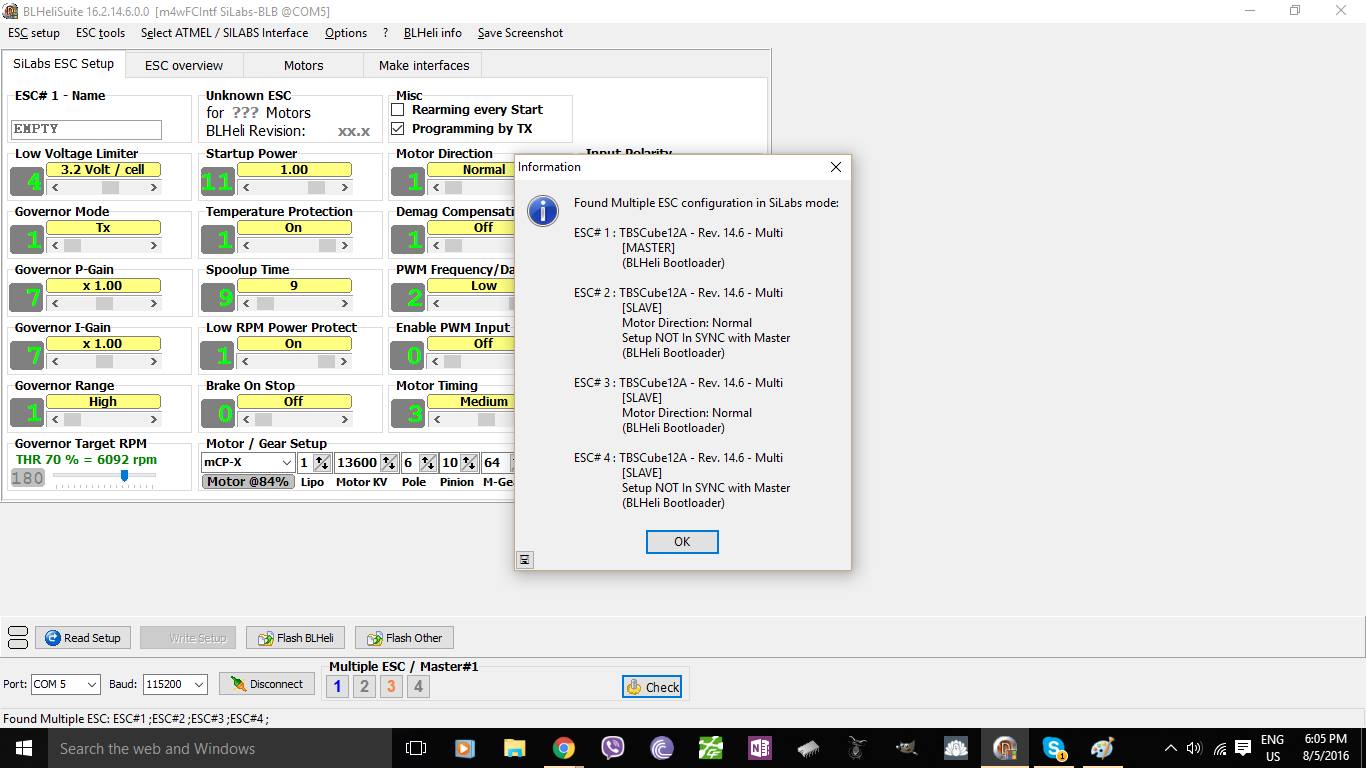The image size is (1366, 768).
Task: Open the ESC tools menu
Action: click(101, 33)
